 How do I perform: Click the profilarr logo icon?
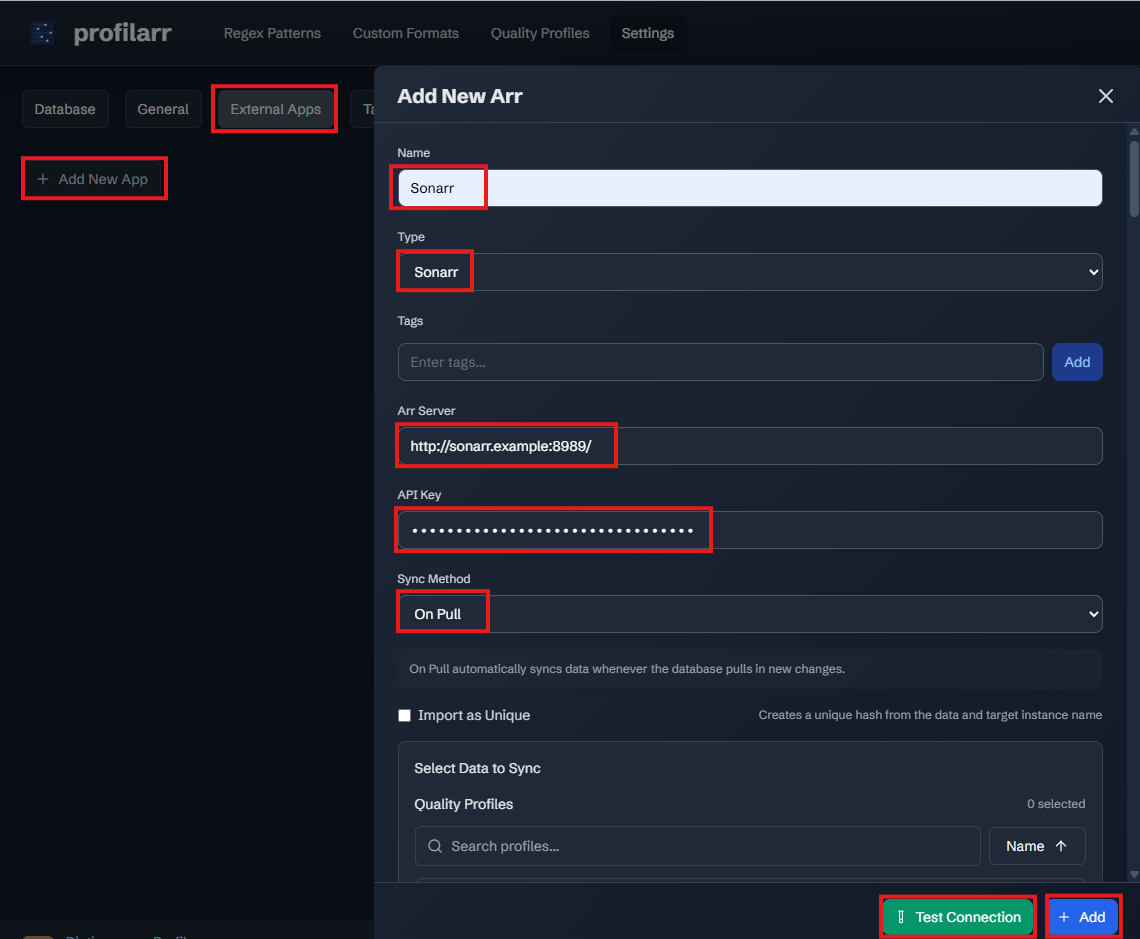[42, 33]
